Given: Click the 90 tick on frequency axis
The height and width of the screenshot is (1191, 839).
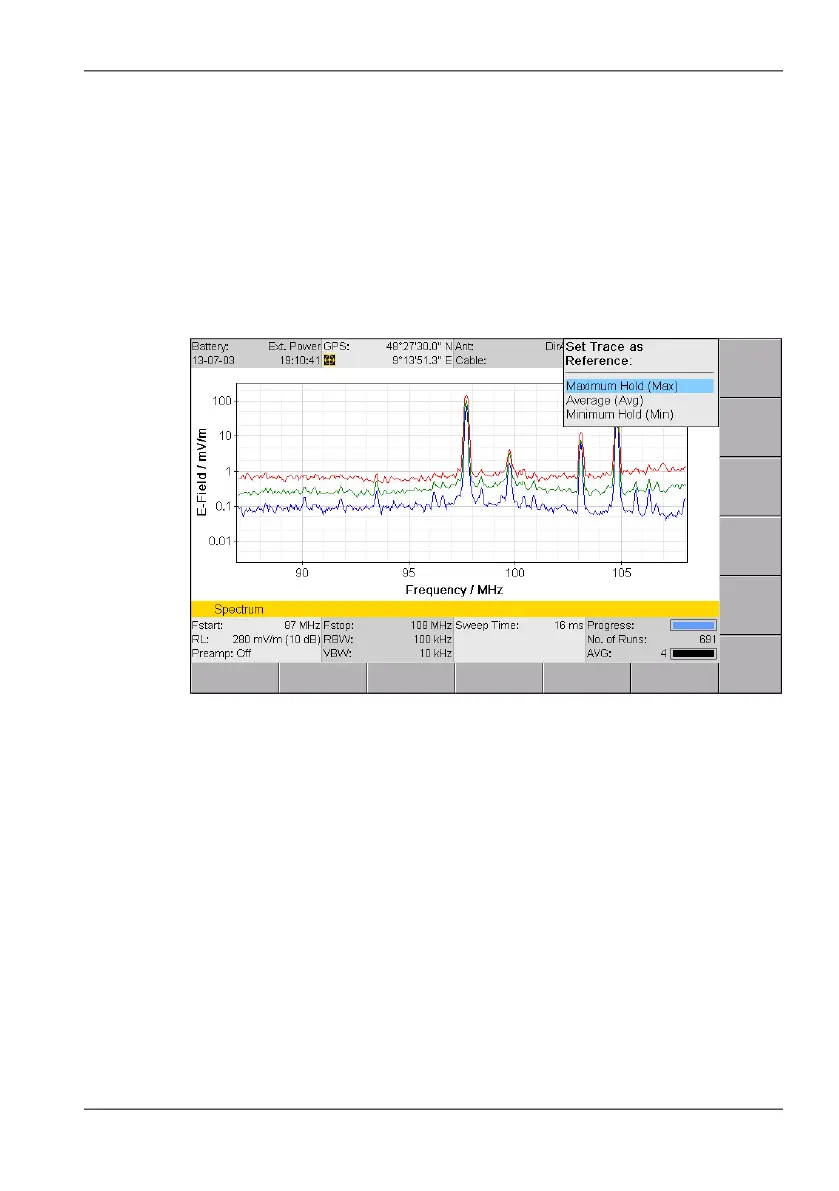Looking at the screenshot, I should (302, 573).
